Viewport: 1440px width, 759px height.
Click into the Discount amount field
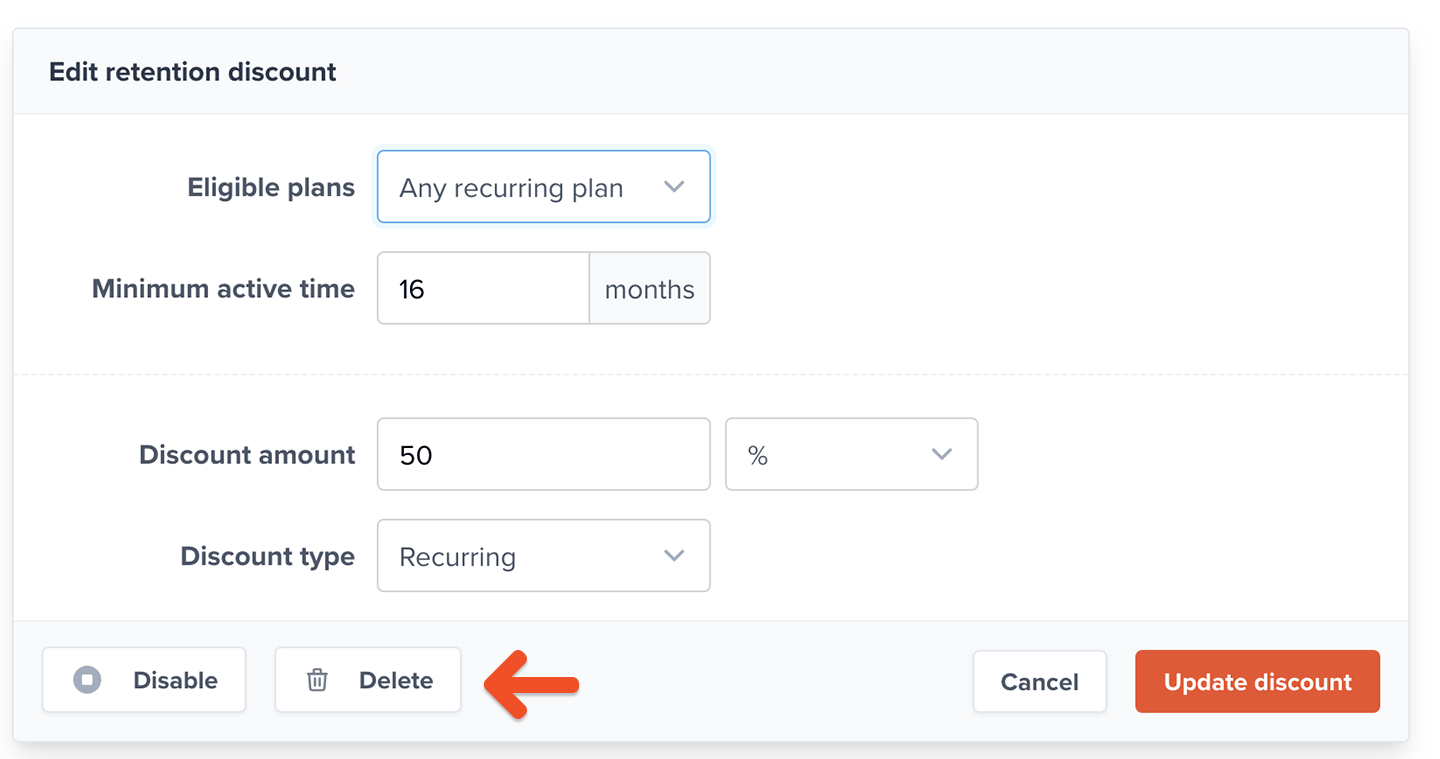click(x=543, y=455)
